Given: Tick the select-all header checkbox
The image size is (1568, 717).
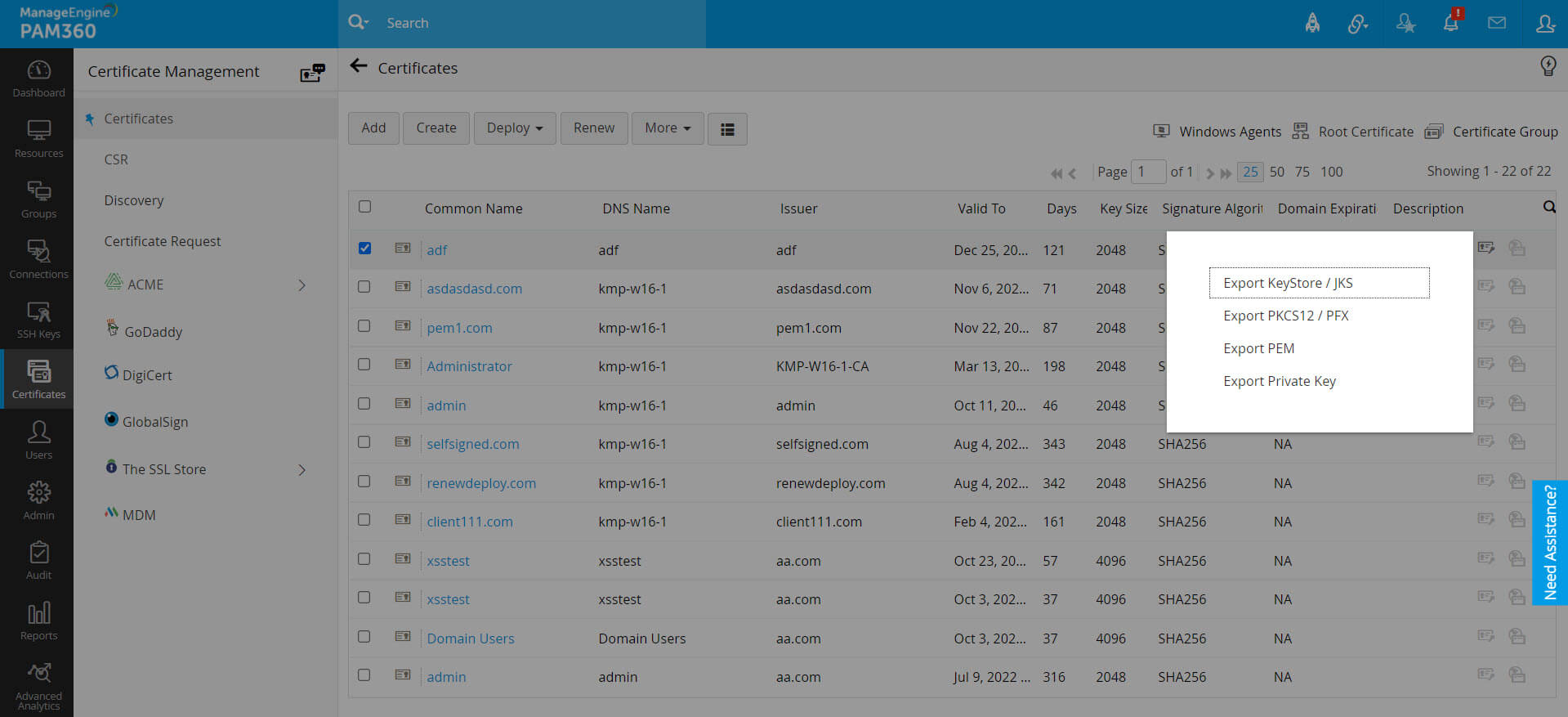Looking at the screenshot, I should point(364,206).
